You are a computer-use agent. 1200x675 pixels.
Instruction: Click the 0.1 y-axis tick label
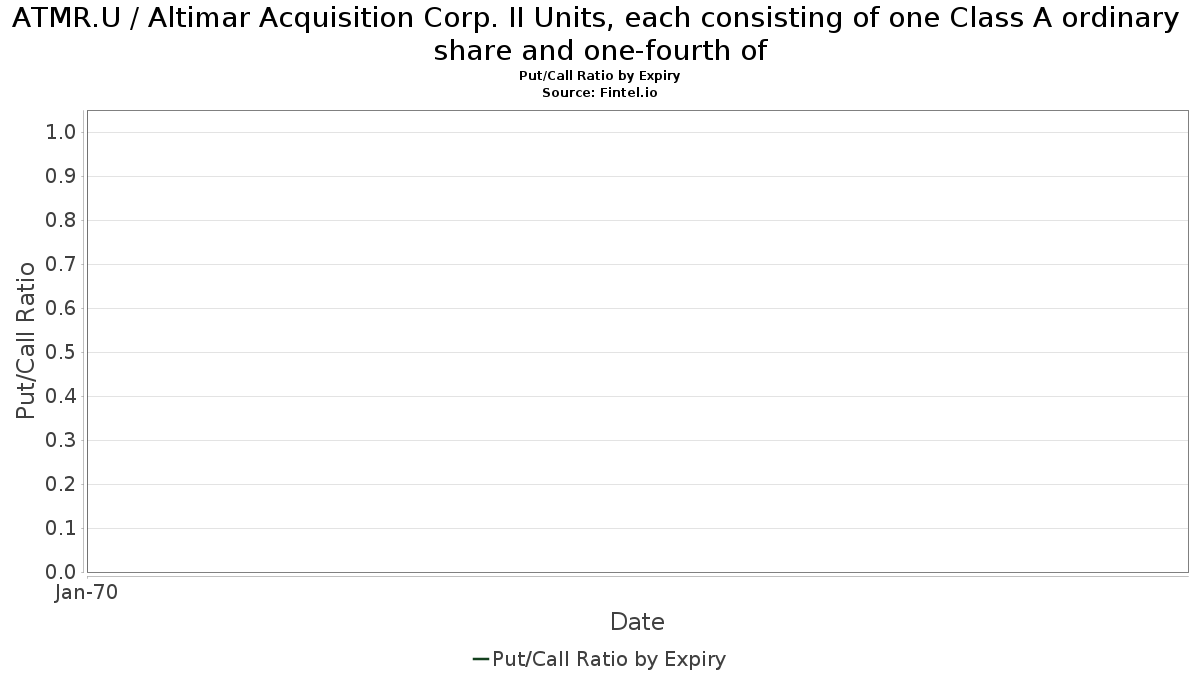(62, 528)
